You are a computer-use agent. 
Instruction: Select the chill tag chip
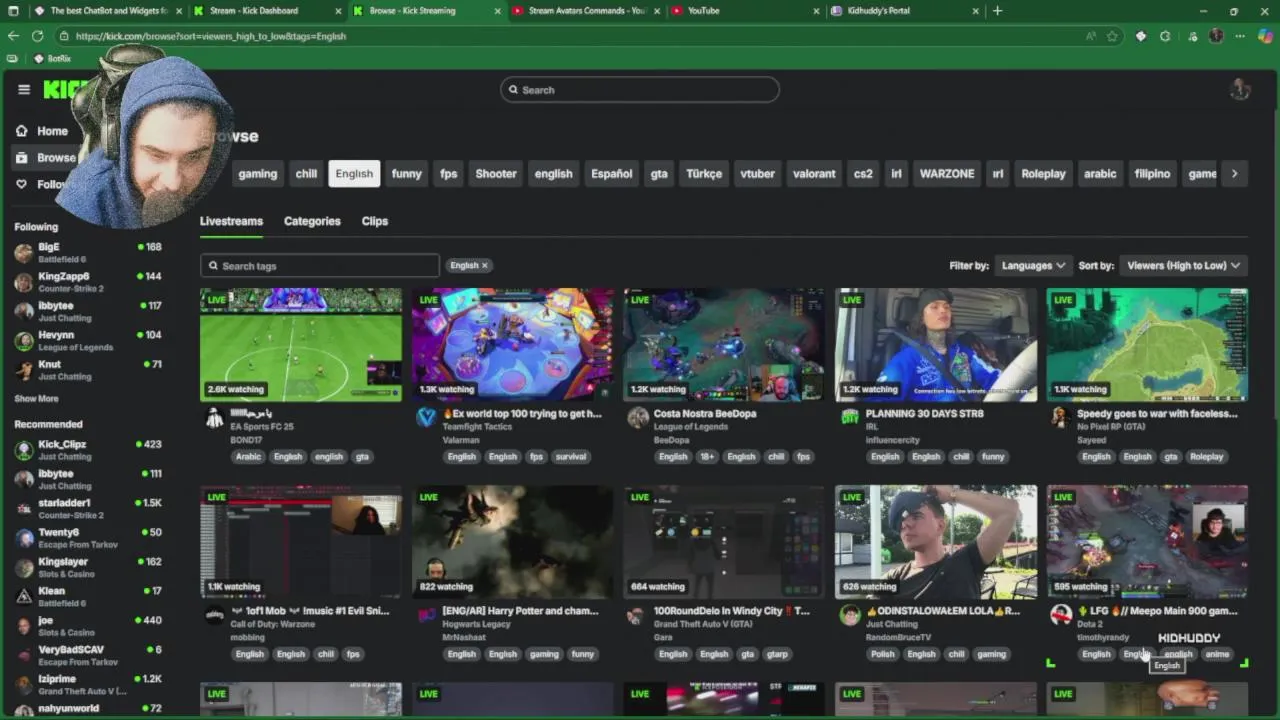click(306, 173)
